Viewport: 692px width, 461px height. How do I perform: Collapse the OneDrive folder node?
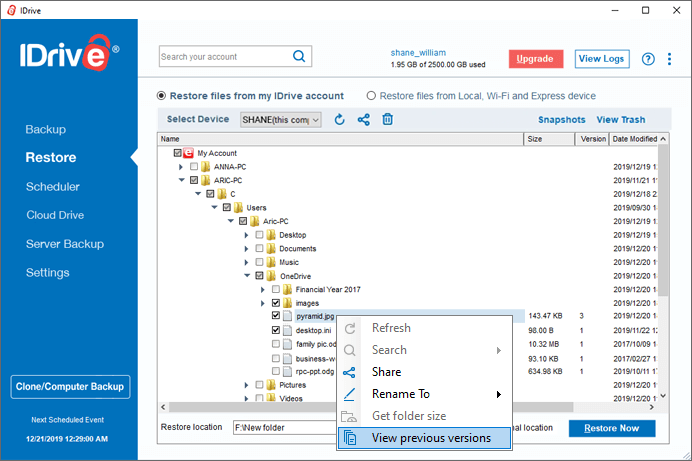coord(247,276)
